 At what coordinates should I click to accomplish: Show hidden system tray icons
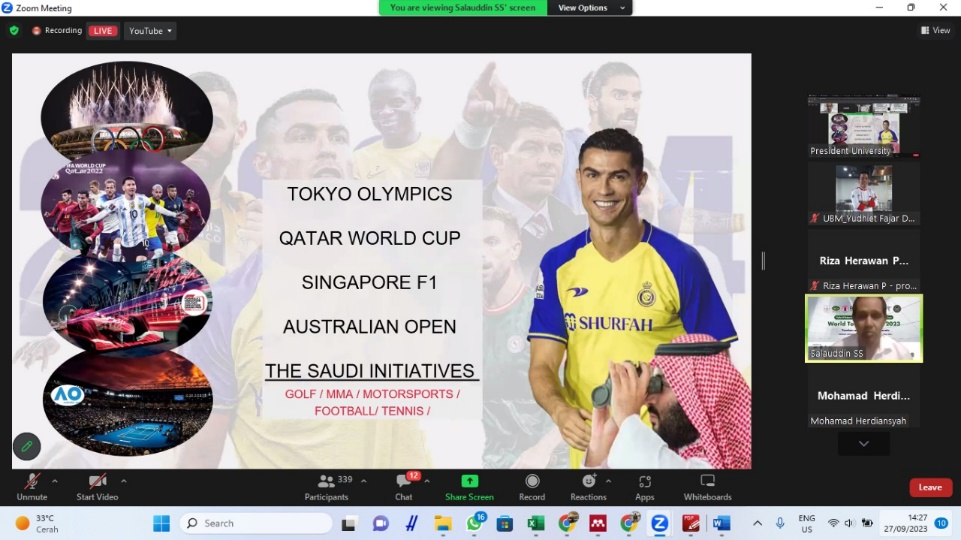click(758, 523)
